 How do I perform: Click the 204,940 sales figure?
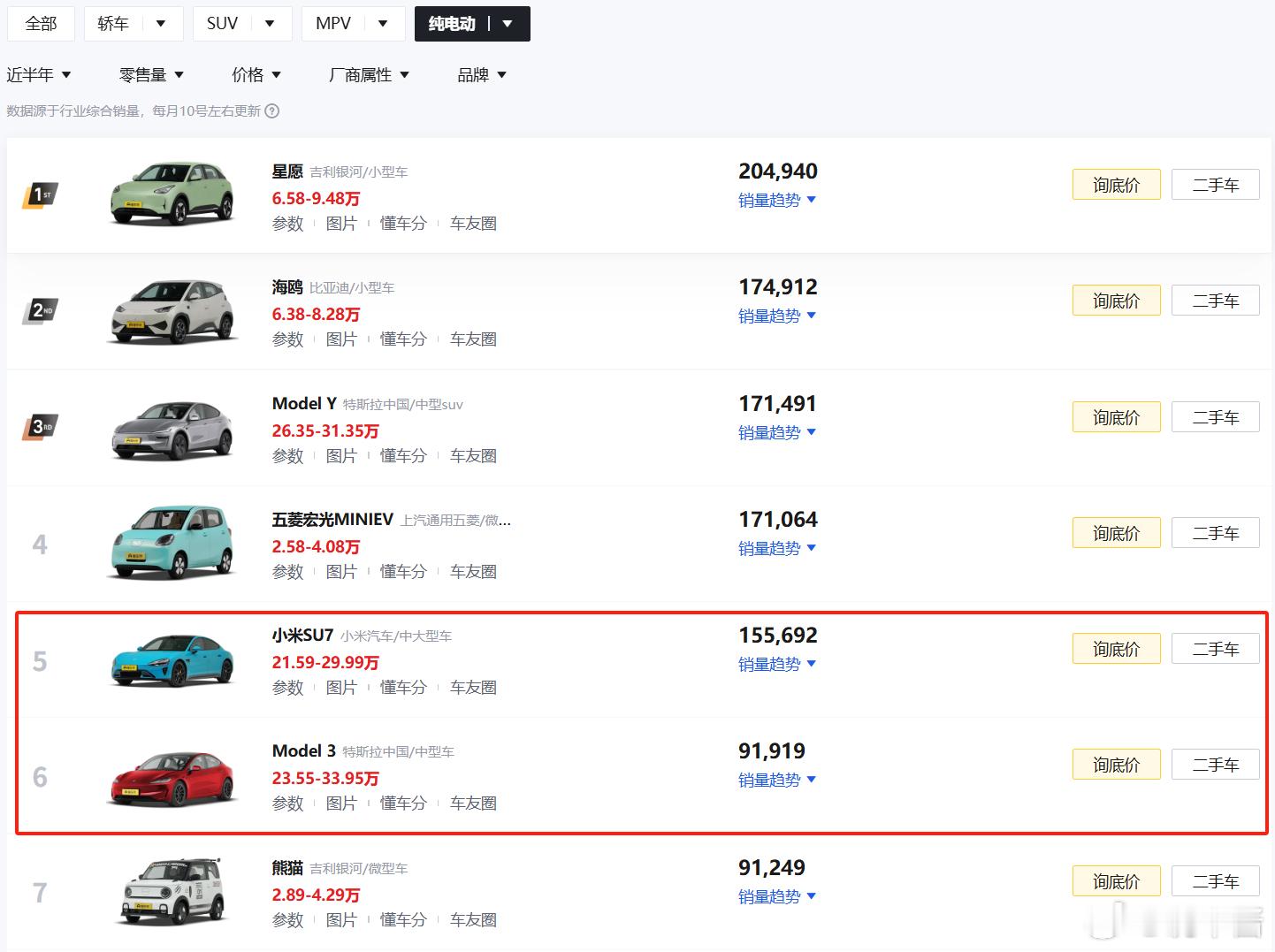778,171
